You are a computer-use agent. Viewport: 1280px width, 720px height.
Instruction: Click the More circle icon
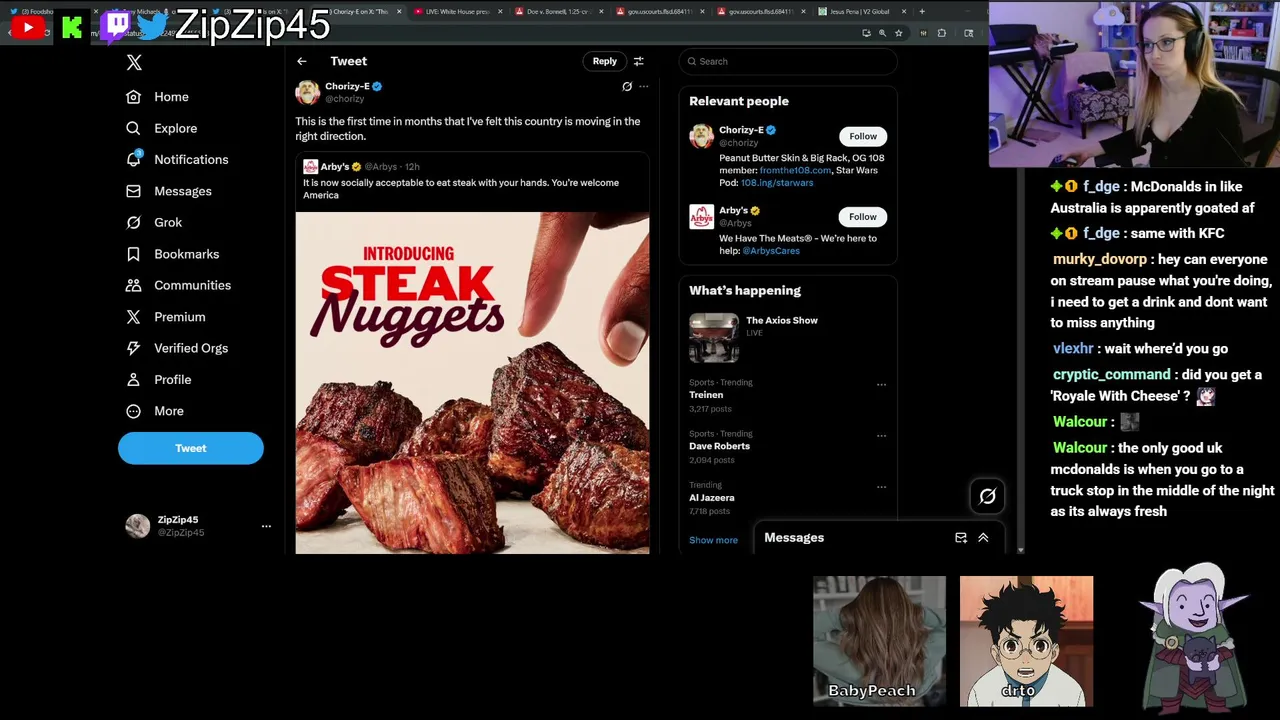click(133, 411)
